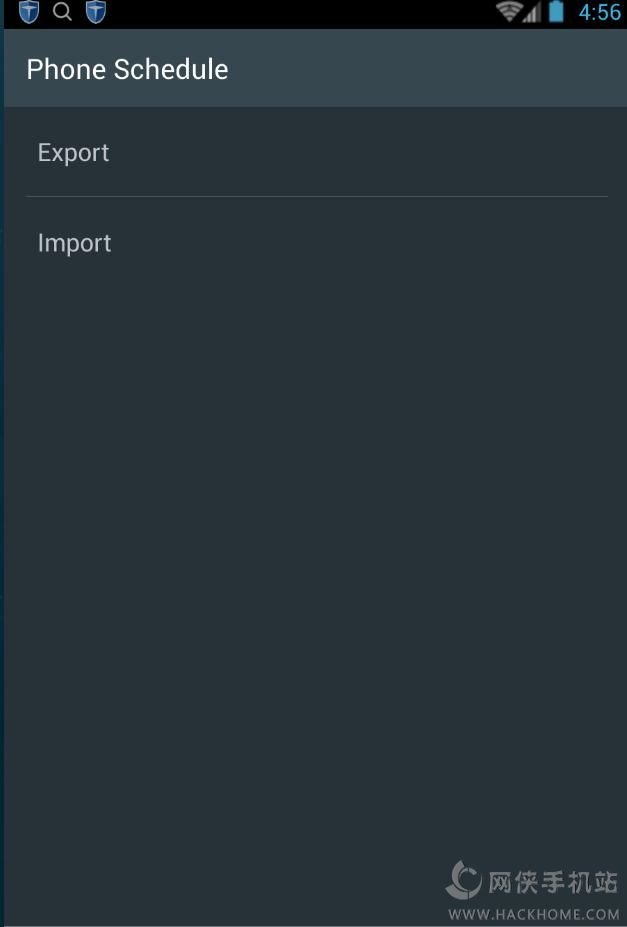Click the 4:56 clock in status bar

pyautogui.click(x=600, y=13)
